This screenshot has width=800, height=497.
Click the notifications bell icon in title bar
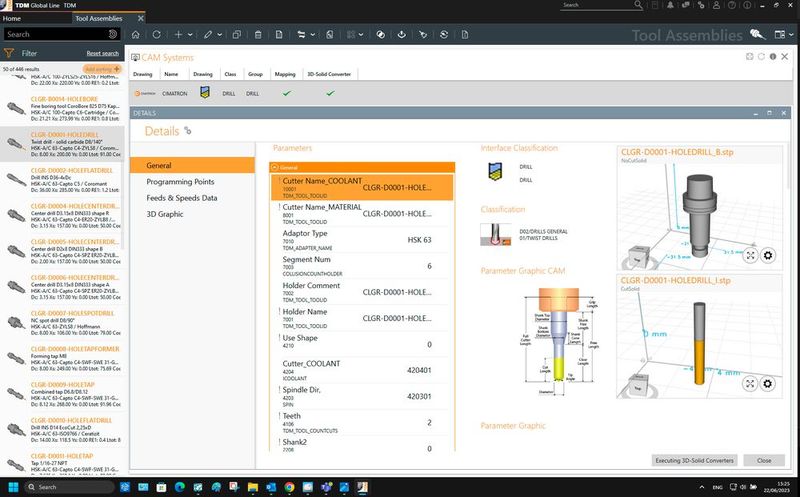(x=670, y=5)
